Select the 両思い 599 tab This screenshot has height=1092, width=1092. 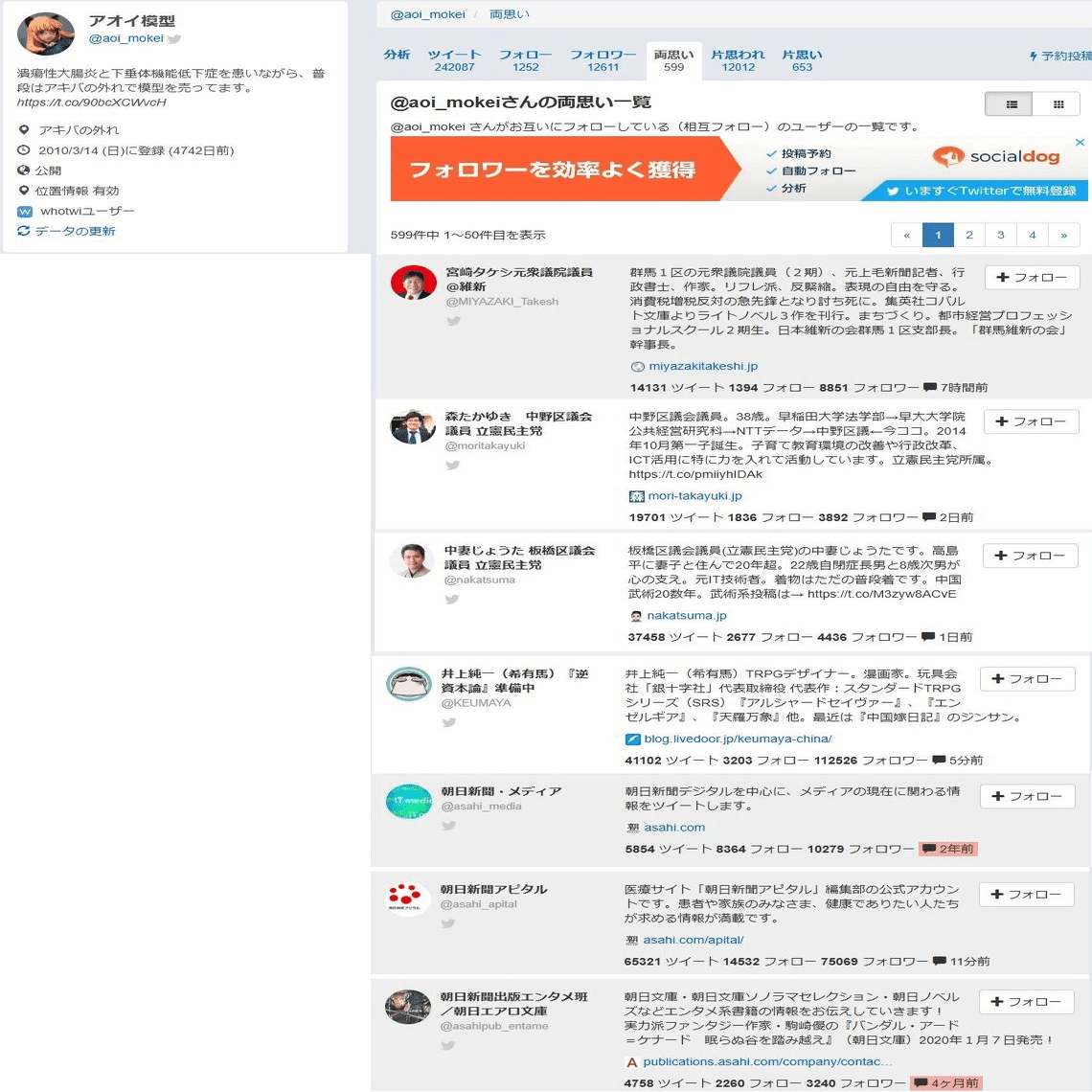(x=673, y=60)
